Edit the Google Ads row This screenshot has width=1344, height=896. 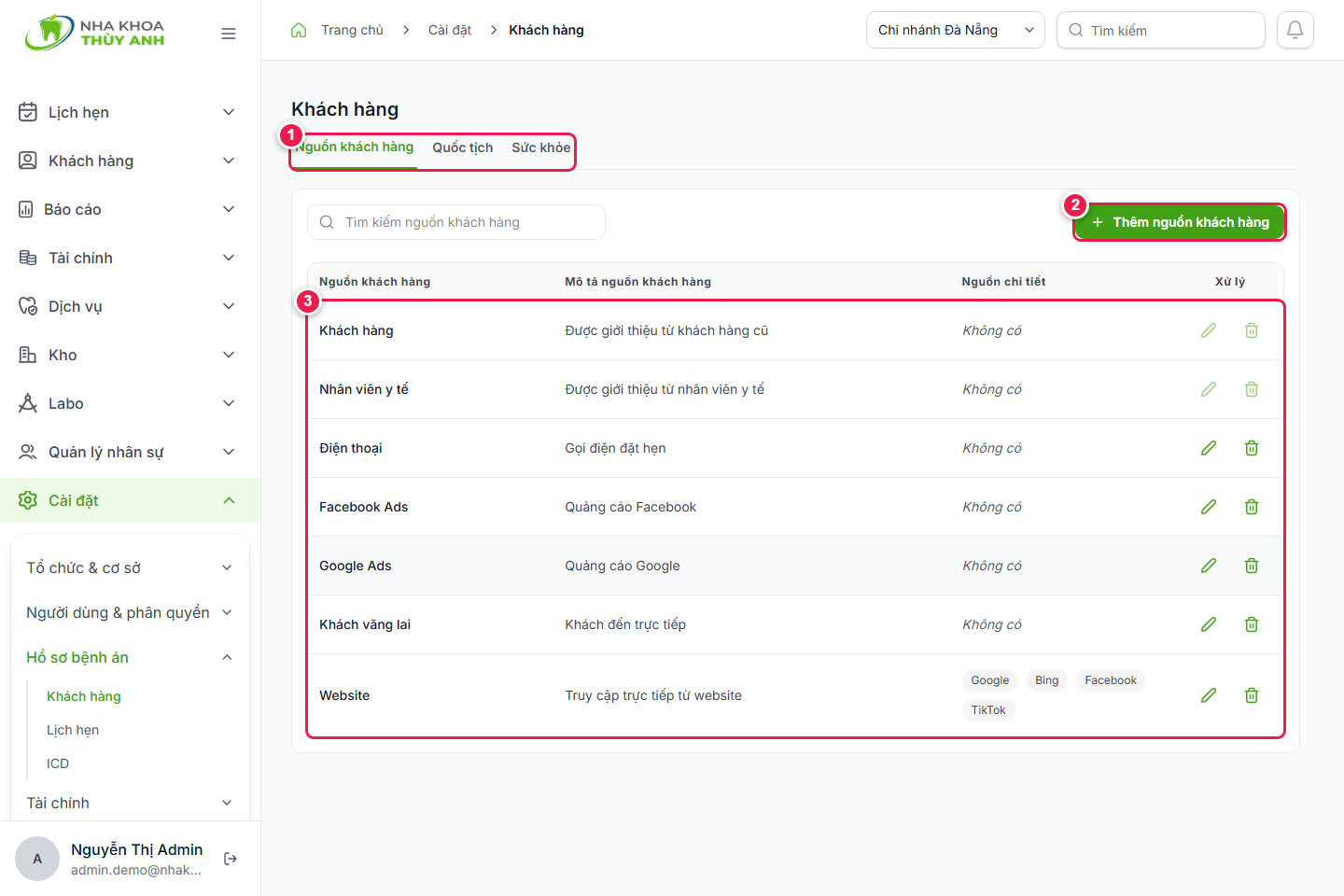pos(1209,566)
